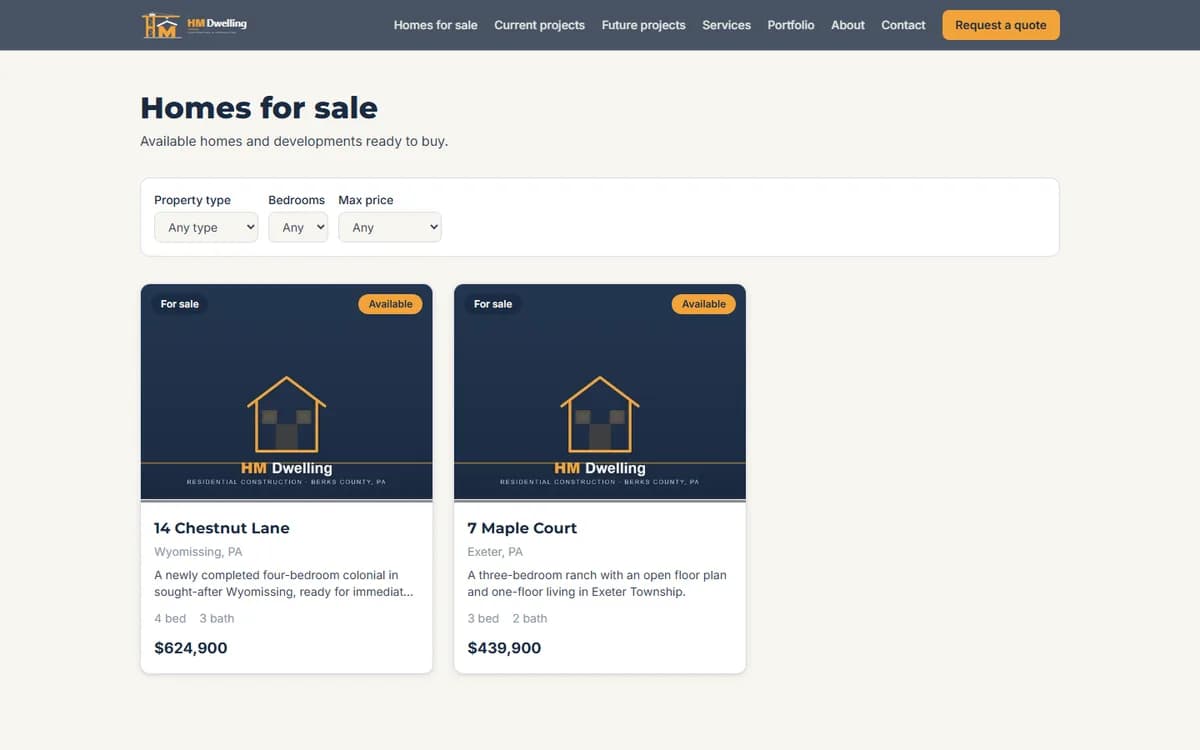Screen dimensions: 1200x750
Task: Click the Max price filter label
Action: [366, 200]
